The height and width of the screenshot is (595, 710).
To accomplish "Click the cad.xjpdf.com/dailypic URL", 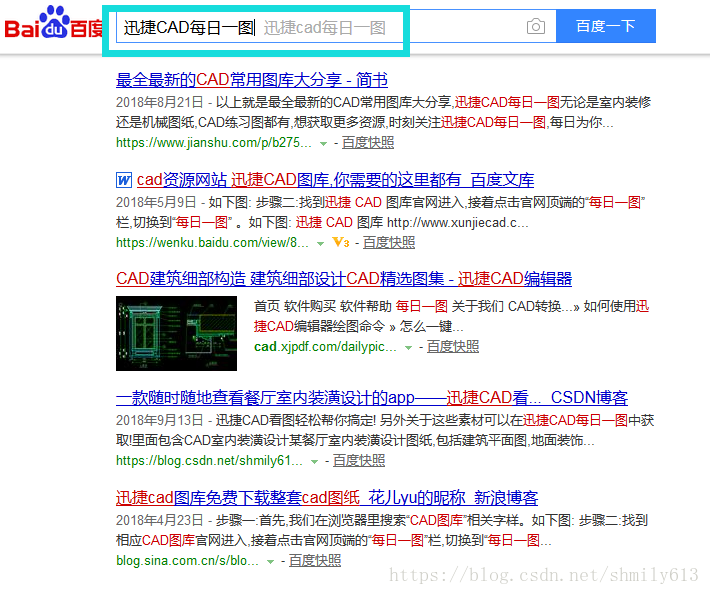I will click(x=325, y=347).
